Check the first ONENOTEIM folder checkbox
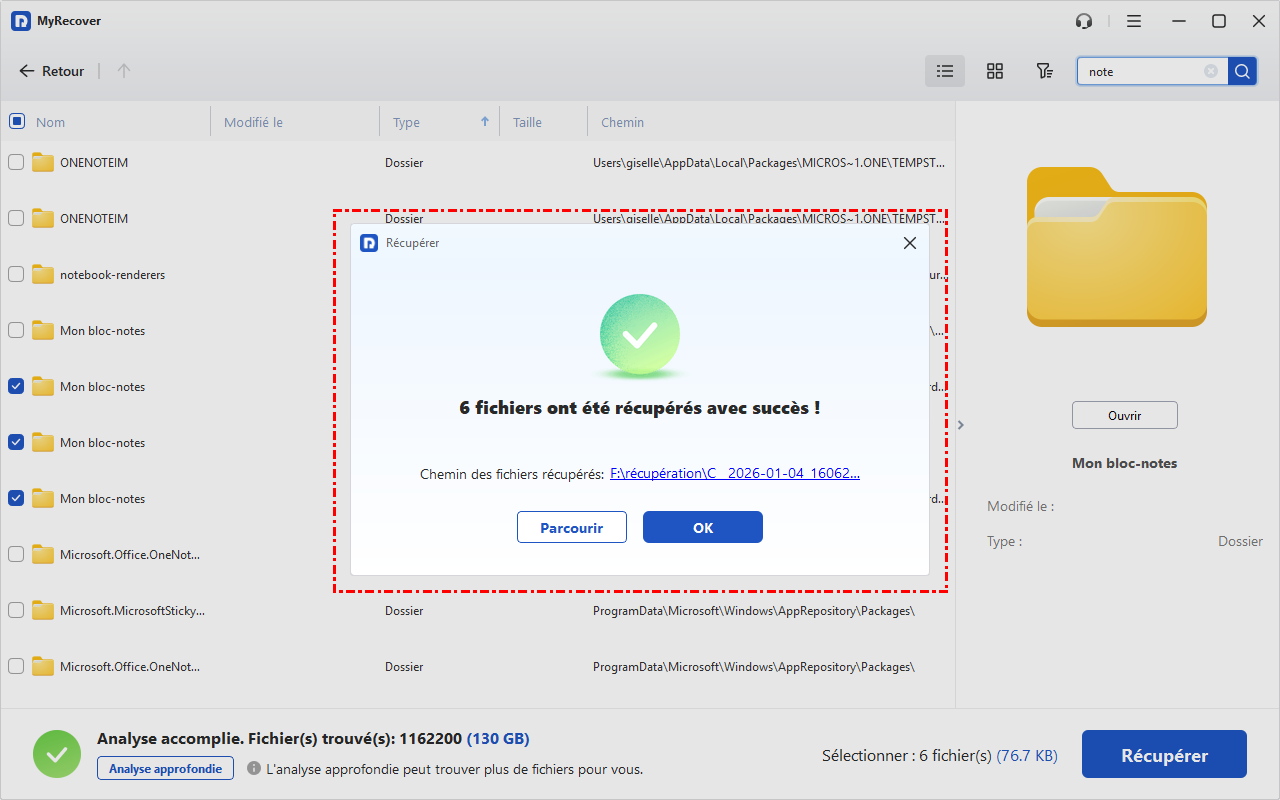The width and height of the screenshot is (1280, 800). pyautogui.click(x=17, y=162)
